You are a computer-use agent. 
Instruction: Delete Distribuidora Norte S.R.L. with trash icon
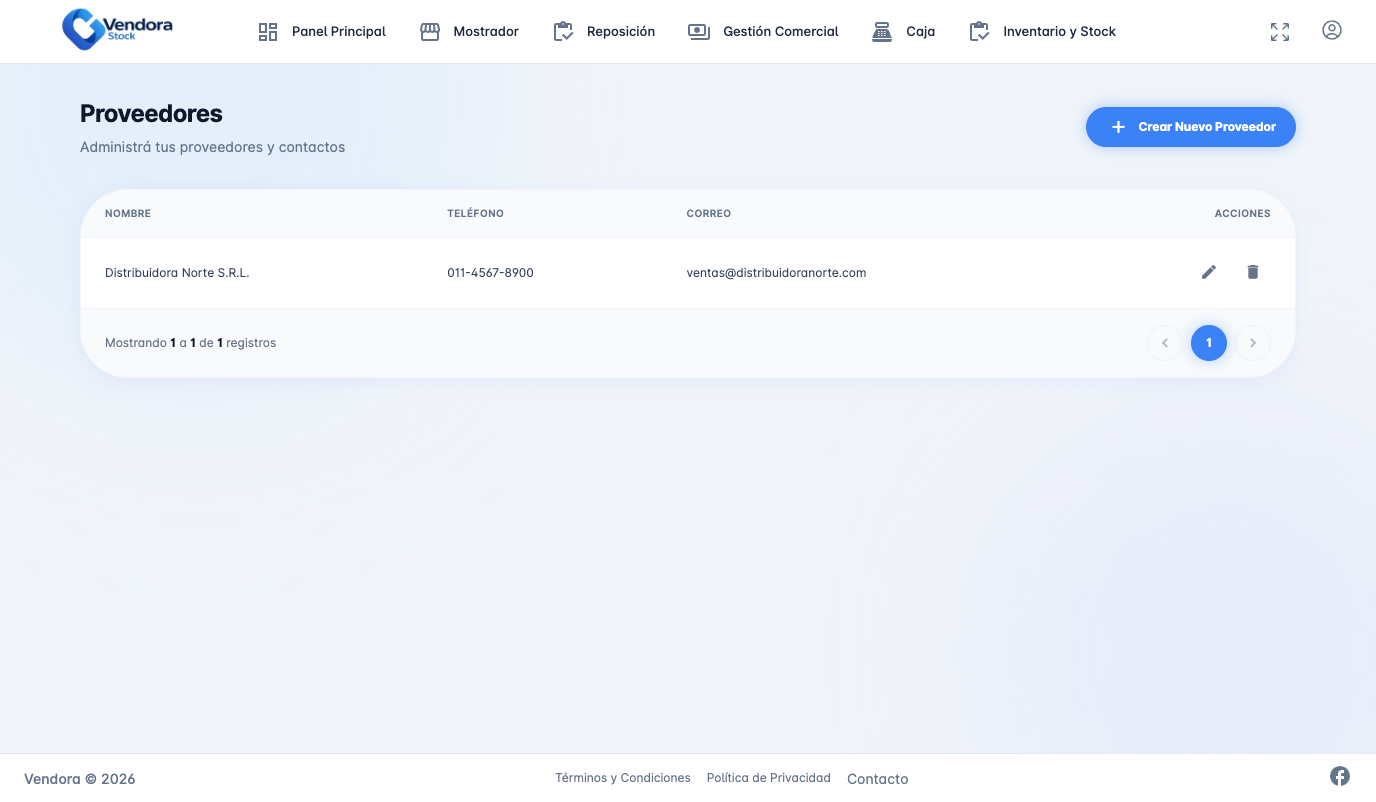[x=1253, y=272]
